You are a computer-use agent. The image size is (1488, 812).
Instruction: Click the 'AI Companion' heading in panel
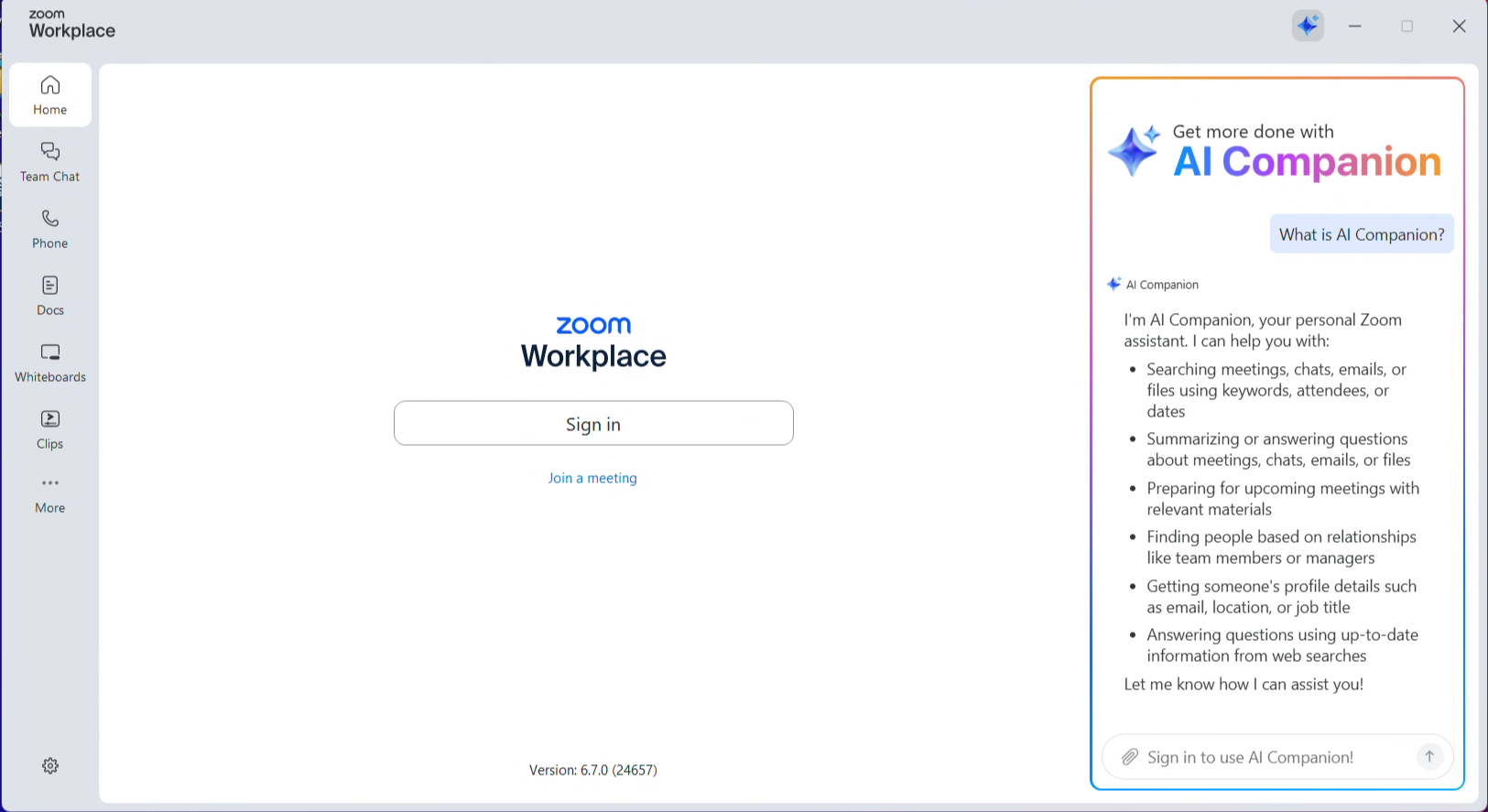(x=1307, y=162)
